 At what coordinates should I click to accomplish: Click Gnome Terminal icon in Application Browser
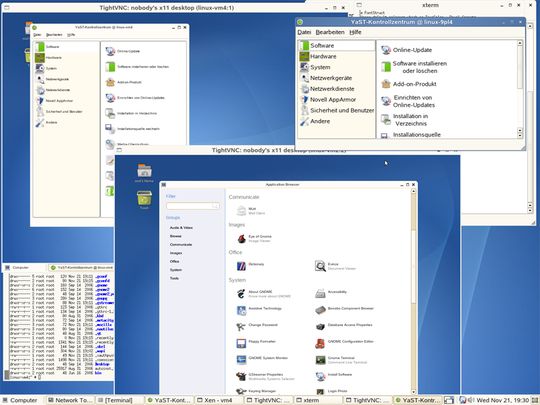pos(320,360)
